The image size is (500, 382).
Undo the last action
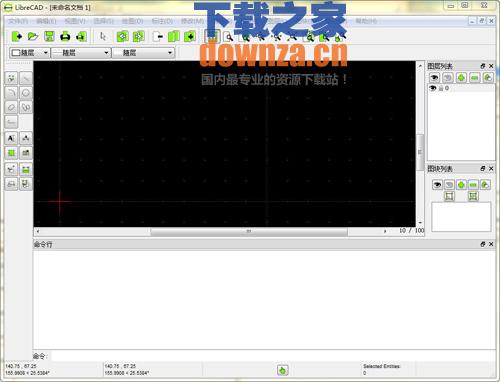pyautogui.click(x=122, y=36)
